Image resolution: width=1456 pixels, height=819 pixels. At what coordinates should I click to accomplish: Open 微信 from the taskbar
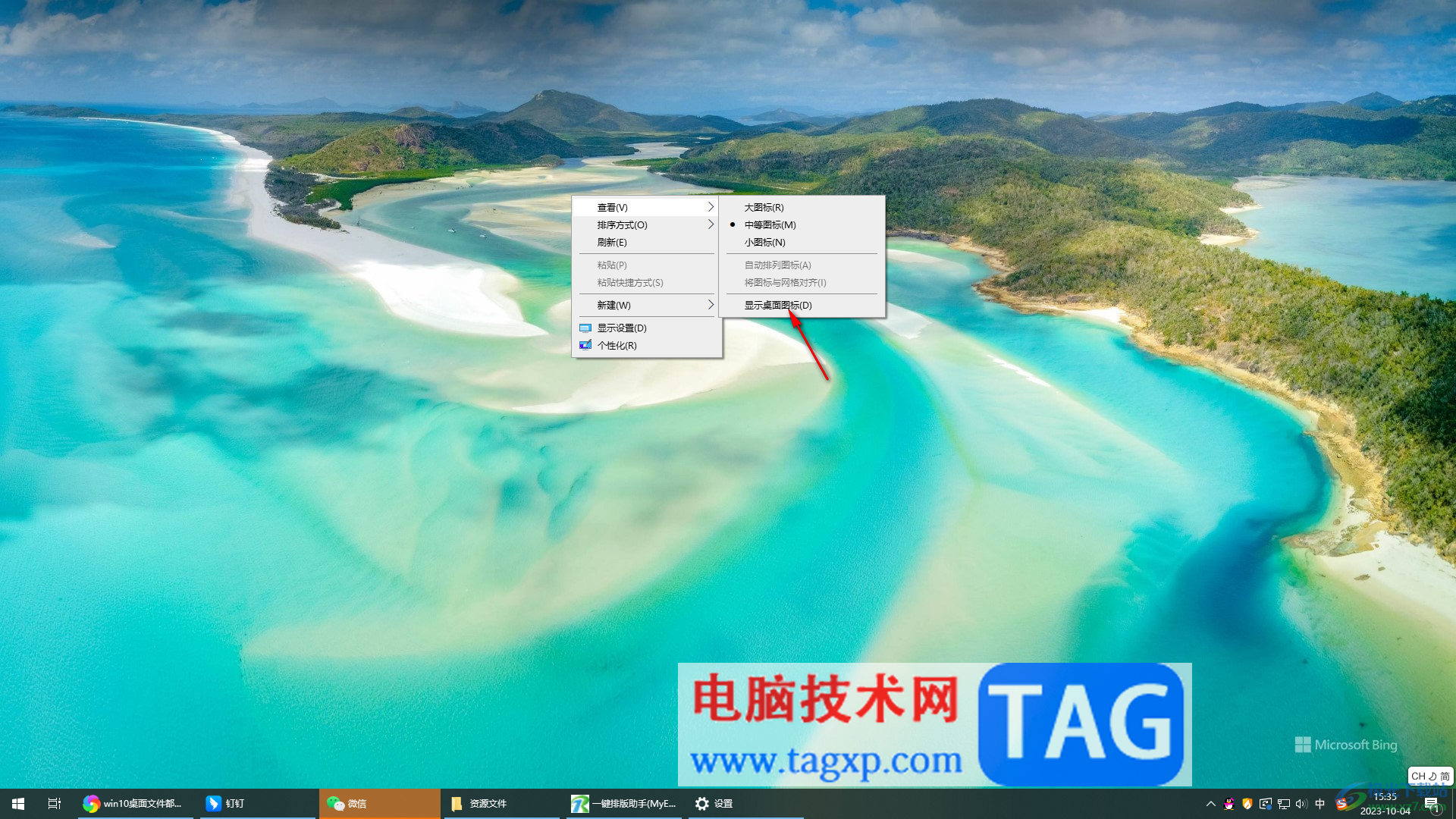(x=347, y=803)
